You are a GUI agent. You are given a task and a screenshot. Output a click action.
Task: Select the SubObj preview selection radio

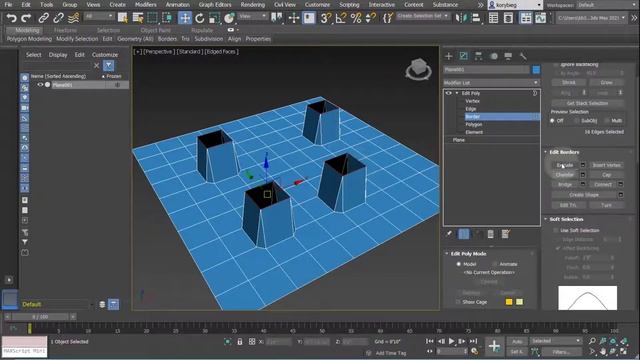576,121
